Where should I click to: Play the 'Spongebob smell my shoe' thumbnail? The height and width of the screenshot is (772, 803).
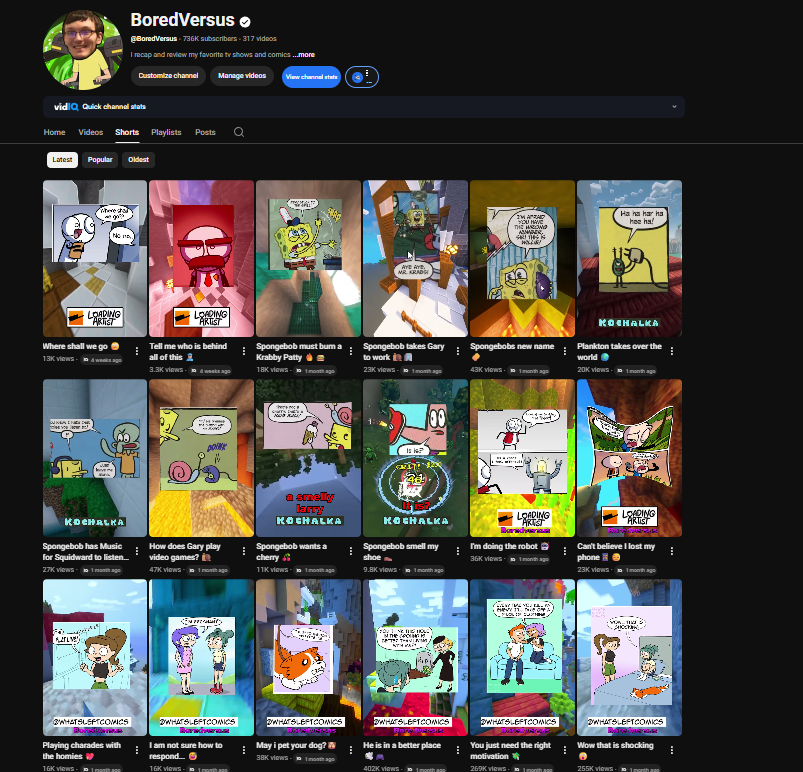coord(415,458)
